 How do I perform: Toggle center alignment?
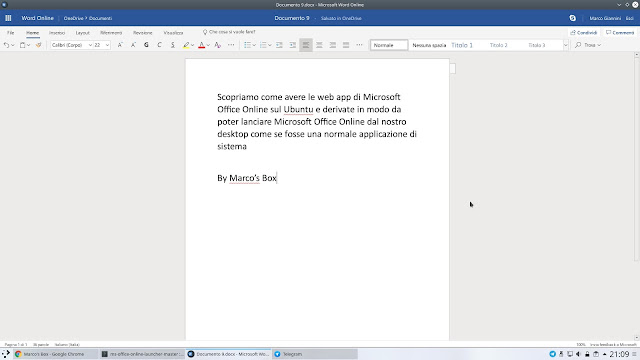point(319,45)
